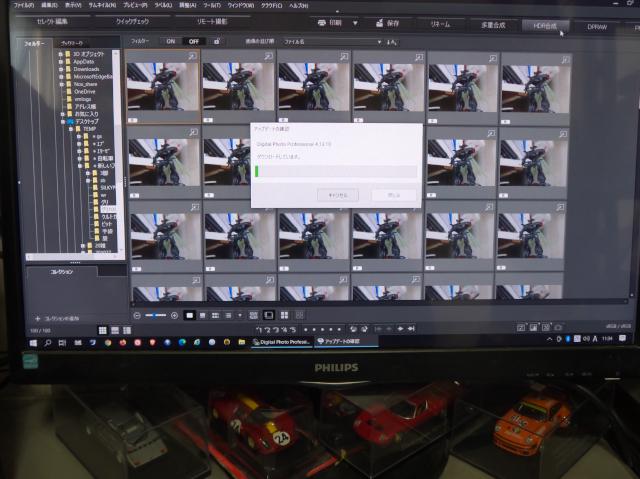The width and height of the screenshot is (640, 479).
Task: Click コレクションの追加 plus button
Action: 38,319
